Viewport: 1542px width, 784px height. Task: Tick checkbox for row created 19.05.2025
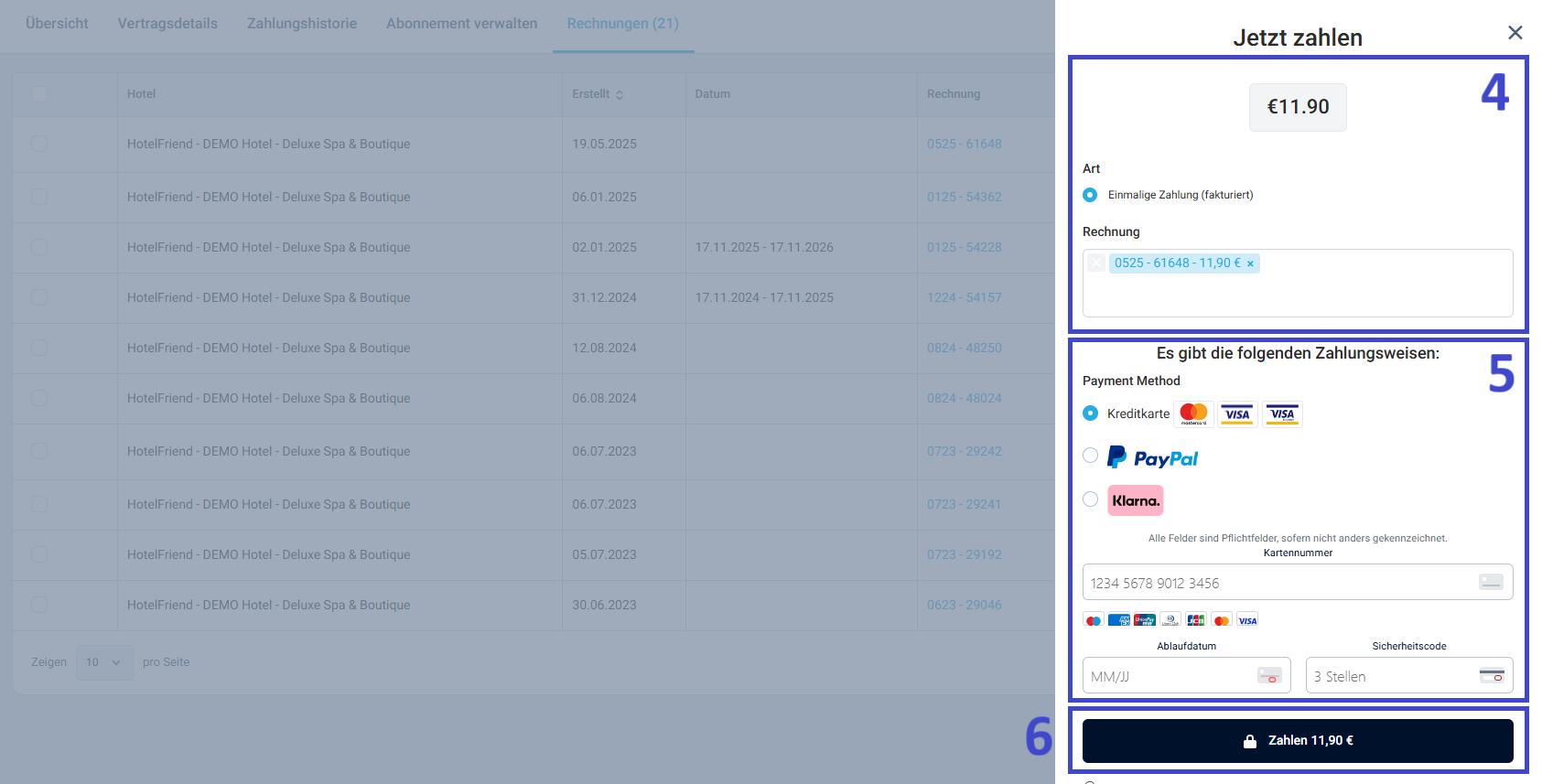(x=38, y=144)
